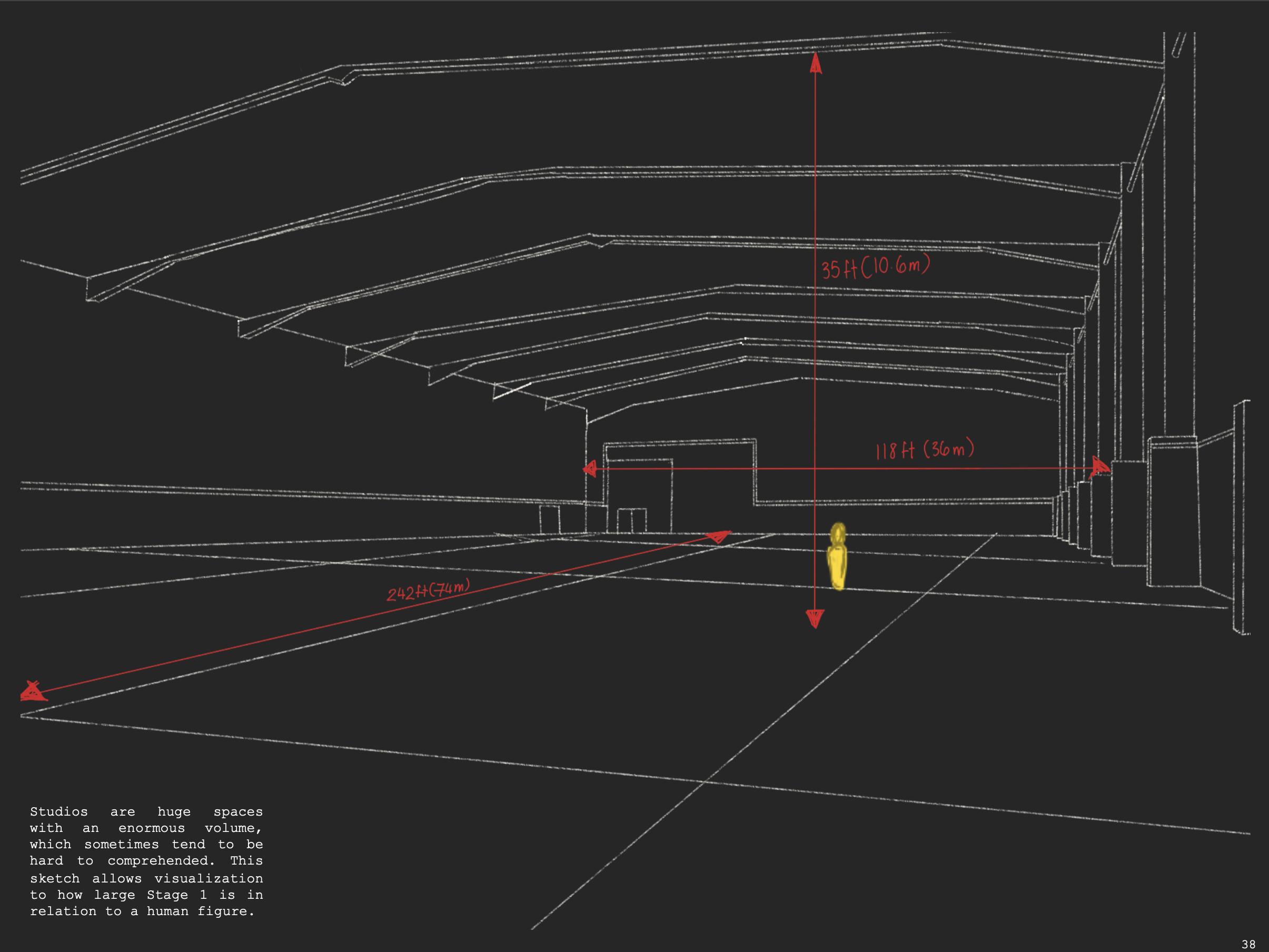
Task: Select the 118 ft (36m) width label
Action: 924,449
